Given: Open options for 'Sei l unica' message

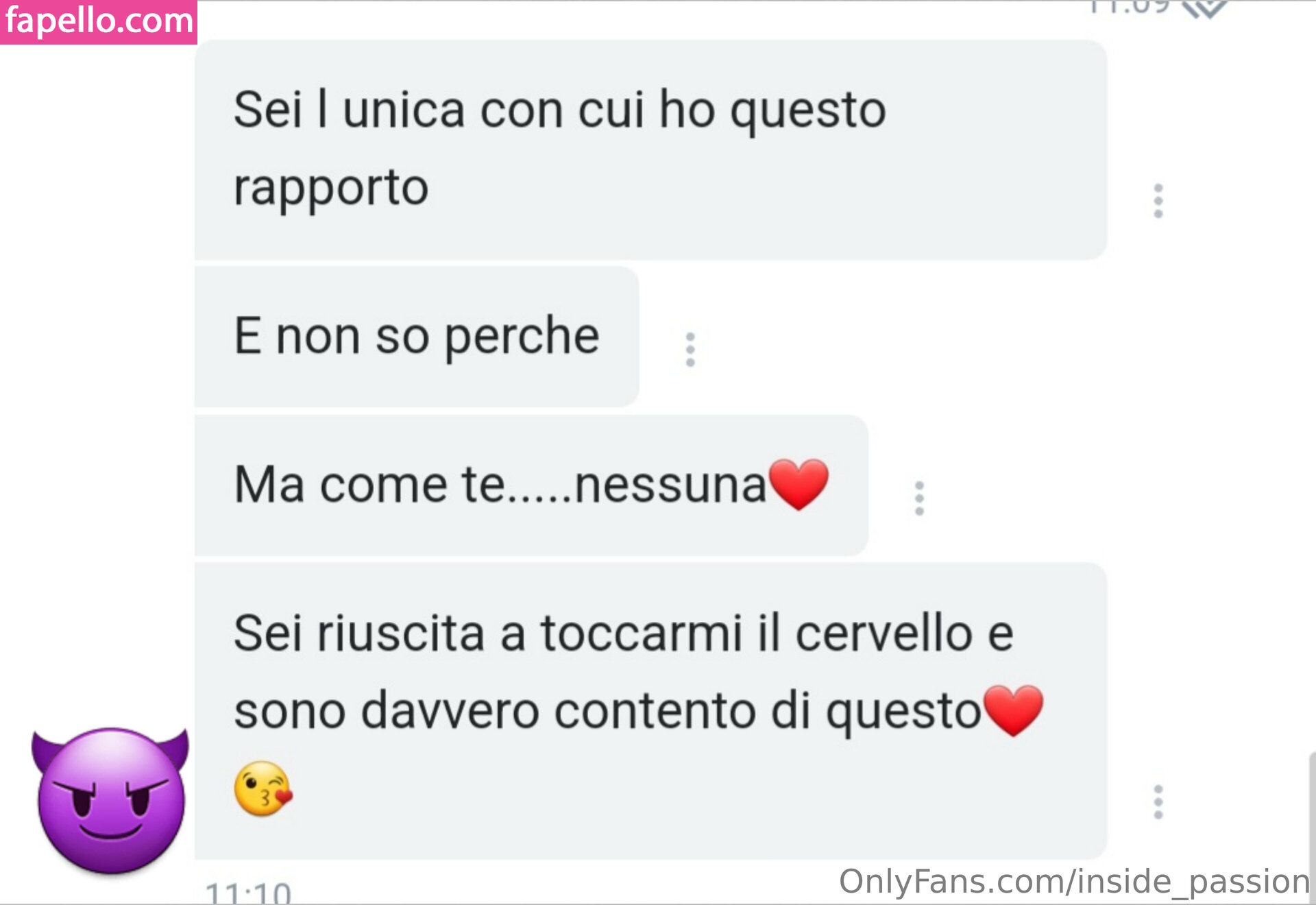Looking at the screenshot, I should (x=1158, y=201).
